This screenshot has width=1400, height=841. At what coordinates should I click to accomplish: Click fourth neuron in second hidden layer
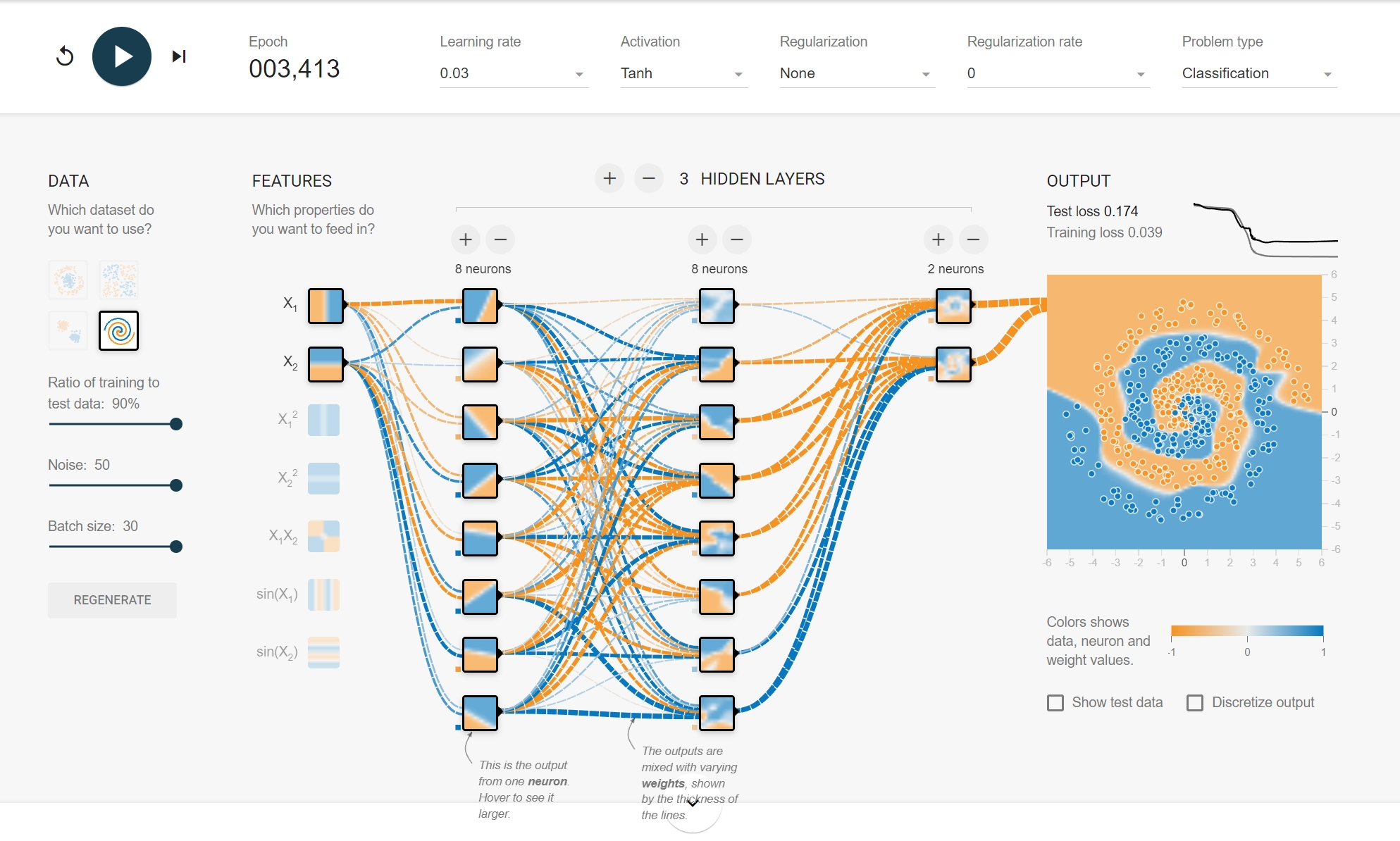[717, 480]
